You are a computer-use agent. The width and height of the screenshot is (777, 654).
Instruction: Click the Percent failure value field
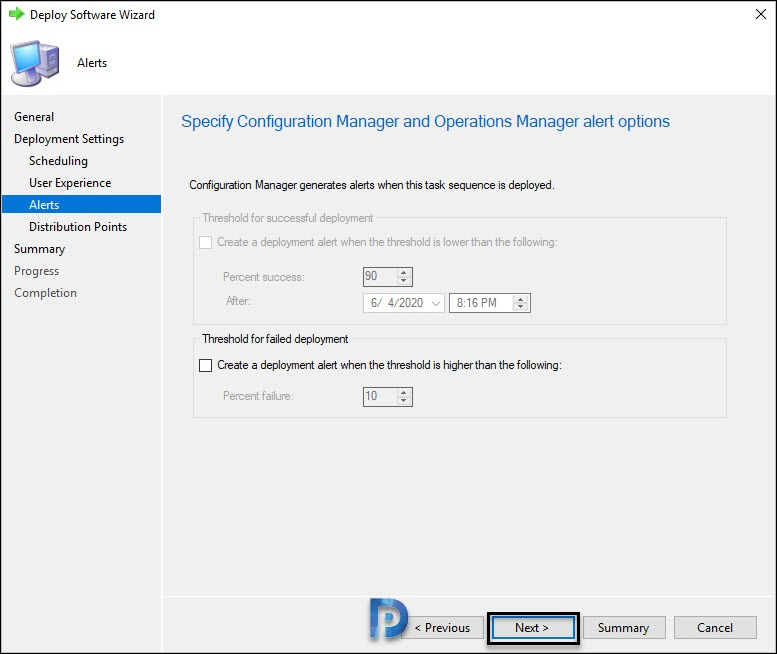tap(380, 396)
